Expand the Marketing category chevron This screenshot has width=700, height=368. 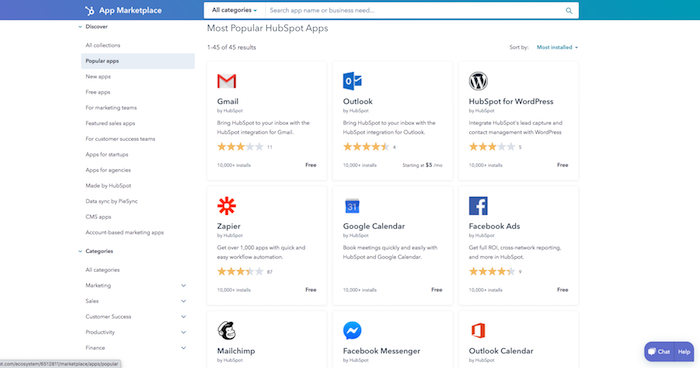(x=183, y=285)
